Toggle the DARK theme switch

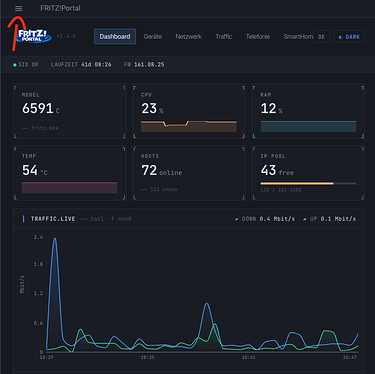point(349,37)
